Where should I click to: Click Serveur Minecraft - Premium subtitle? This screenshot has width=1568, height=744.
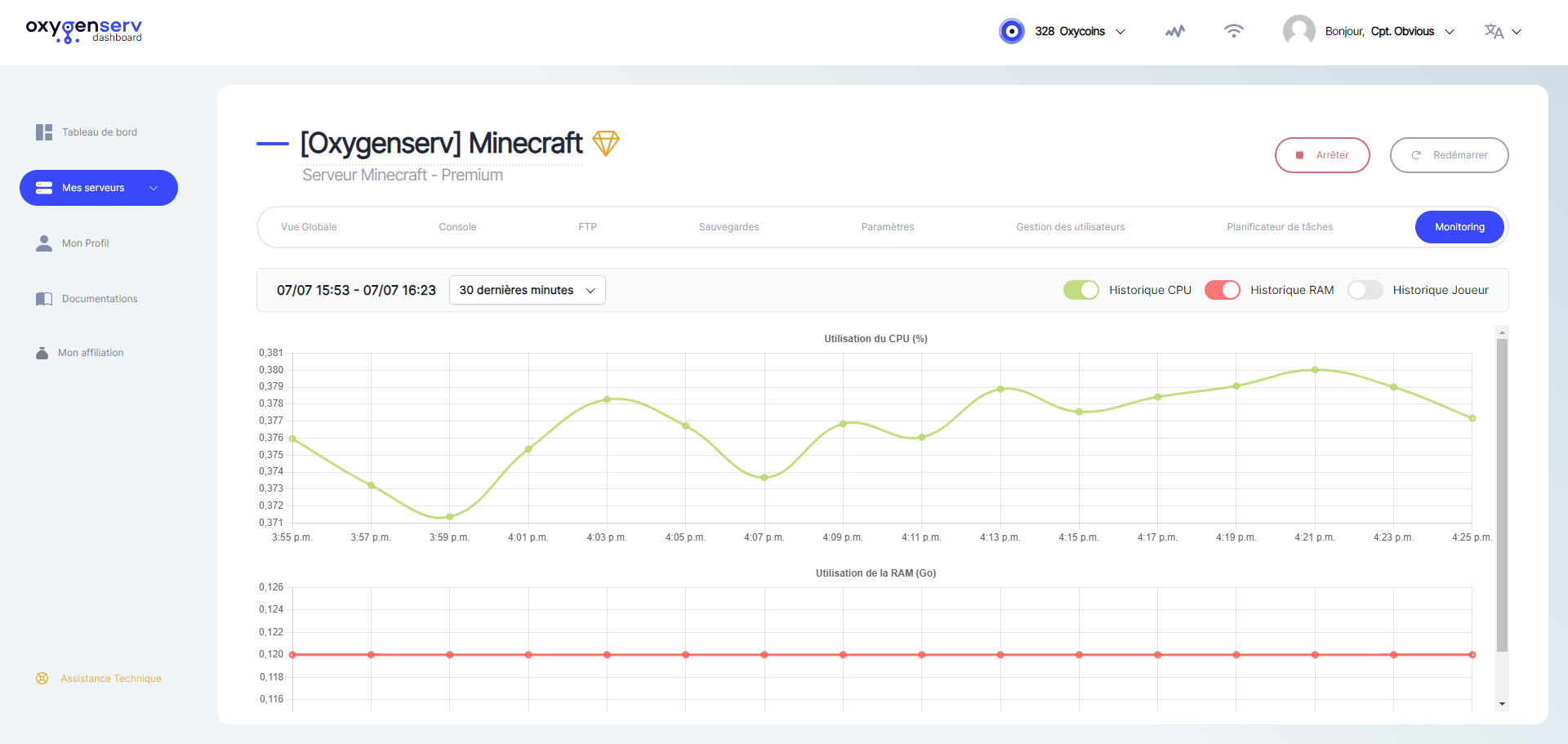(403, 175)
